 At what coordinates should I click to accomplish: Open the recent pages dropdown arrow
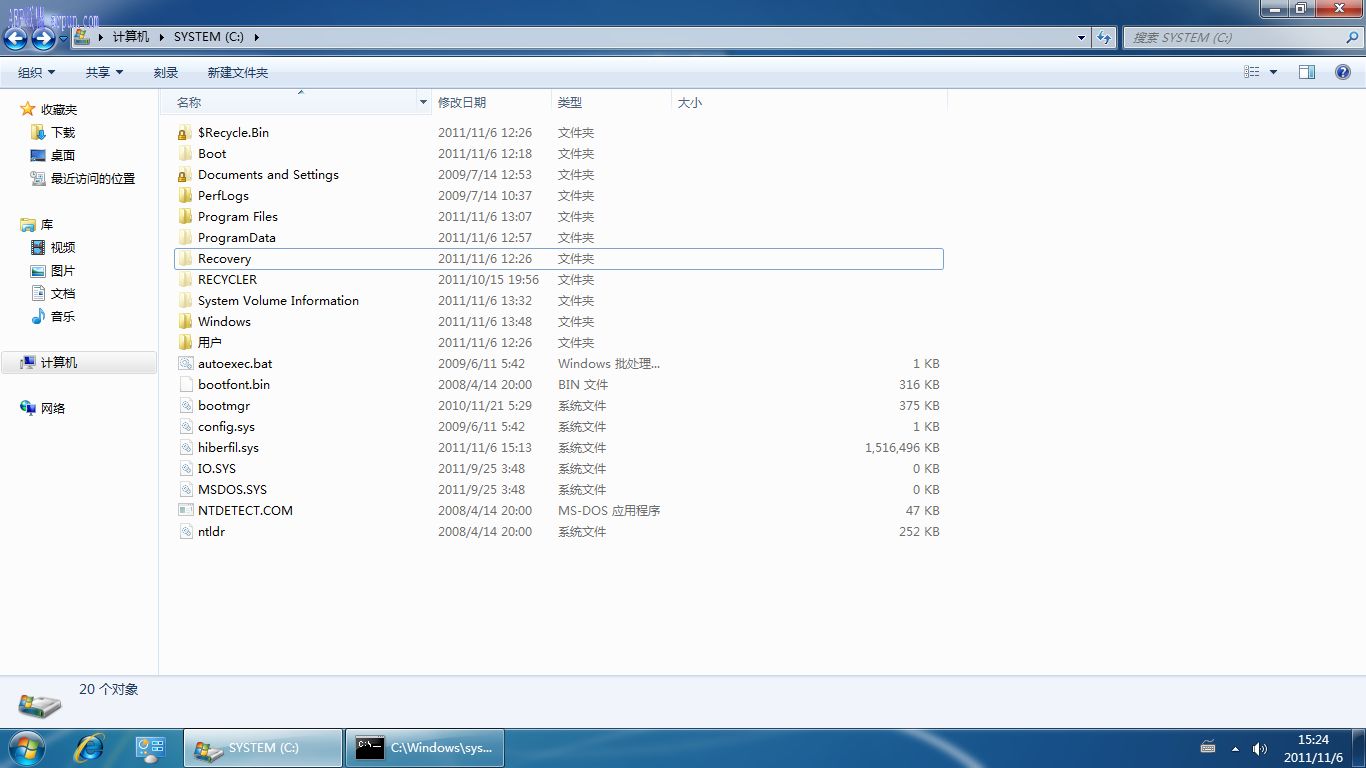coord(63,38)
